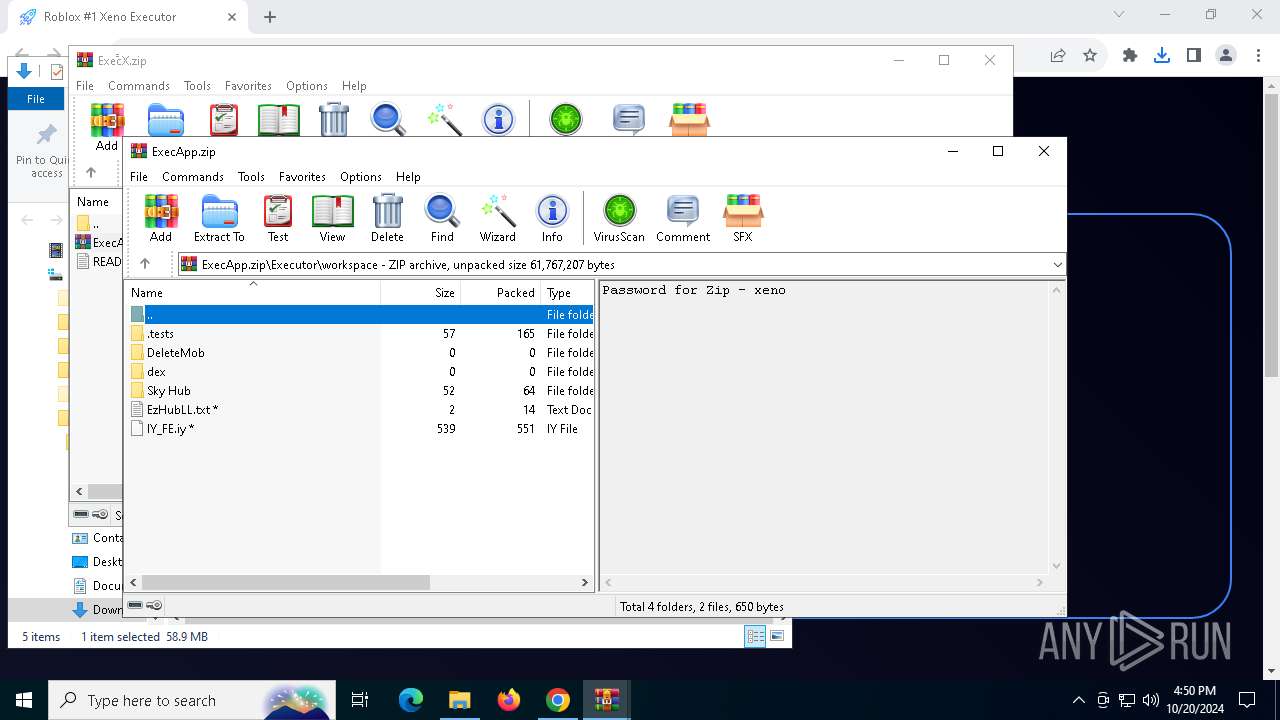Click VirusScan bug icon in ExecX.zip window

[566, 120]
